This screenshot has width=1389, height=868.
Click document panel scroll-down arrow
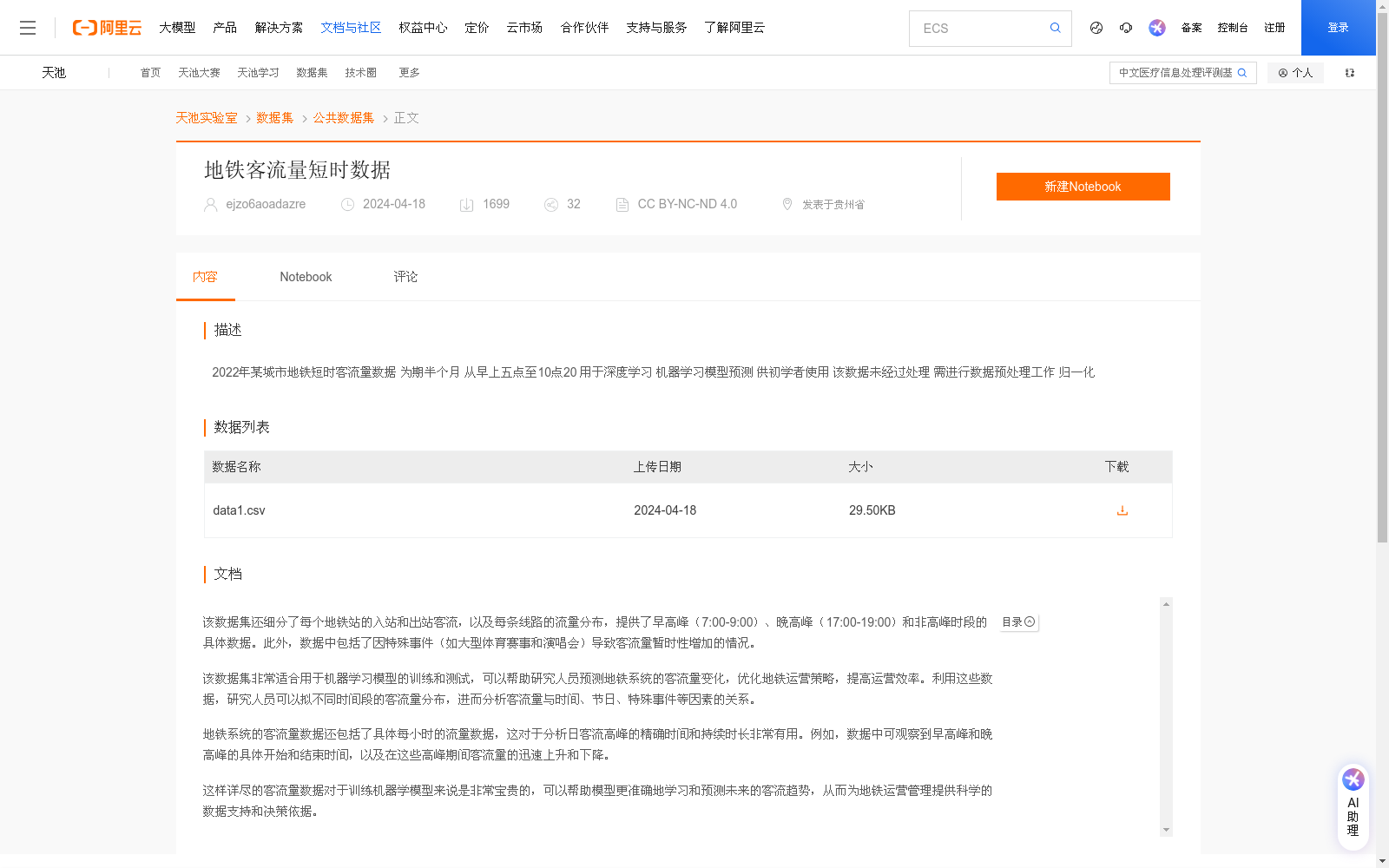1166,830
